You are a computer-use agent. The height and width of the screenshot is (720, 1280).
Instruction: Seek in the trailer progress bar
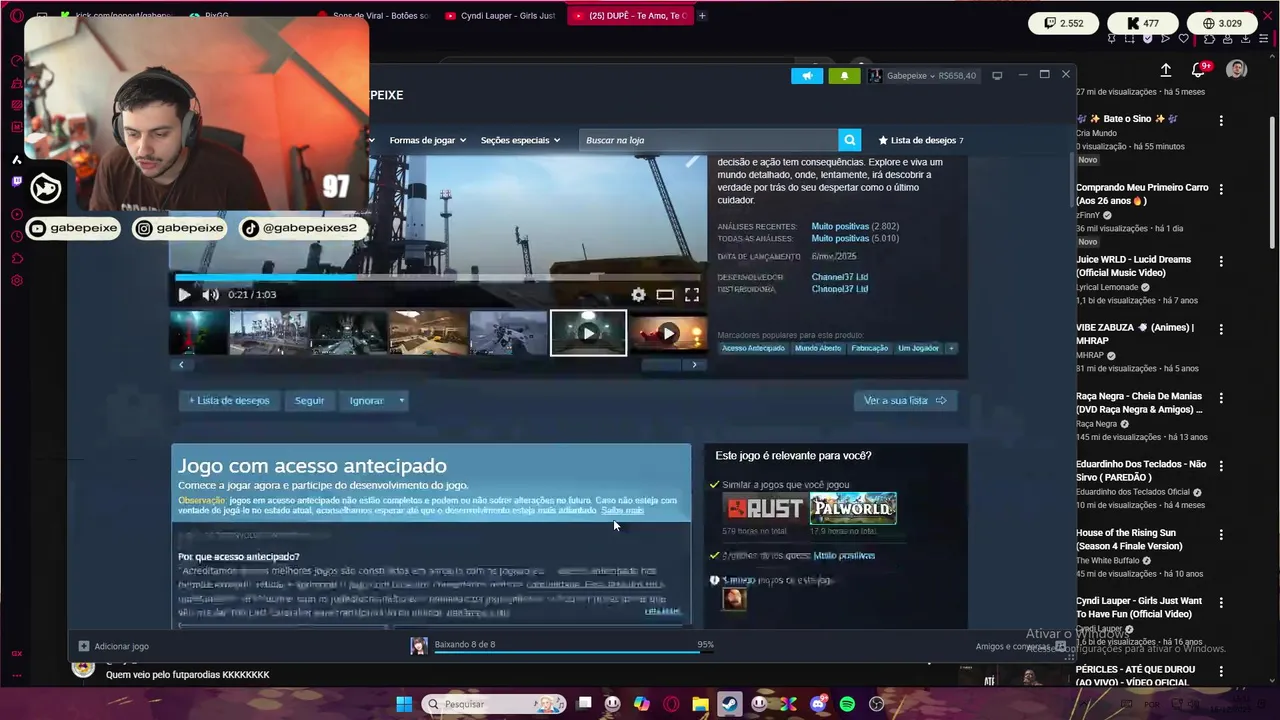pos(438,277)
